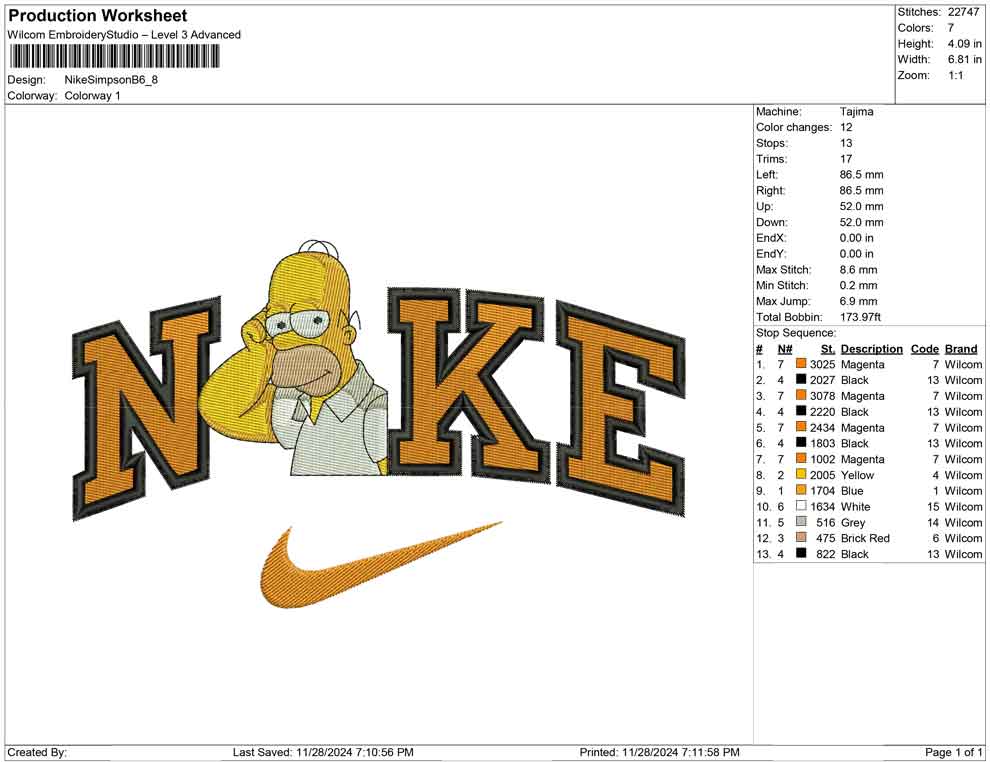Click the black swatch for 822 Black
The width and height of the screenshot is (990, 762).
(801, 553)
